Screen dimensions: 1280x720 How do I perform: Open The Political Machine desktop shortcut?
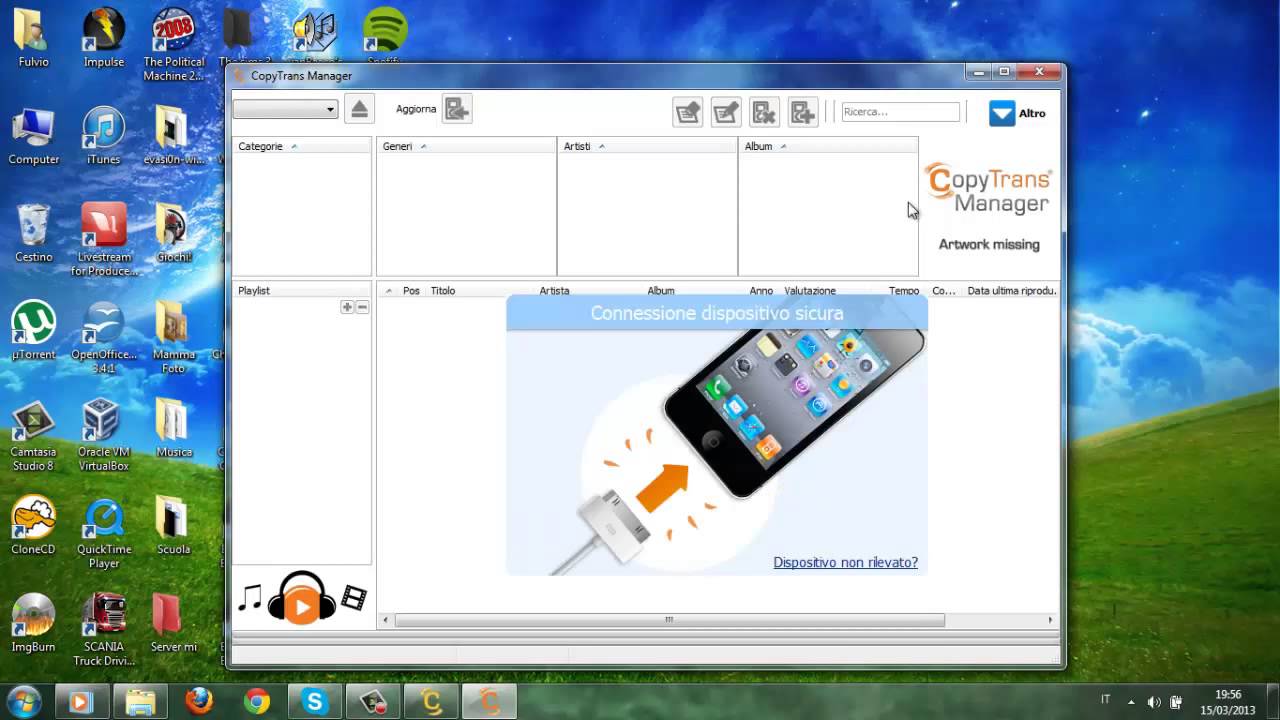tap(173, 44)
